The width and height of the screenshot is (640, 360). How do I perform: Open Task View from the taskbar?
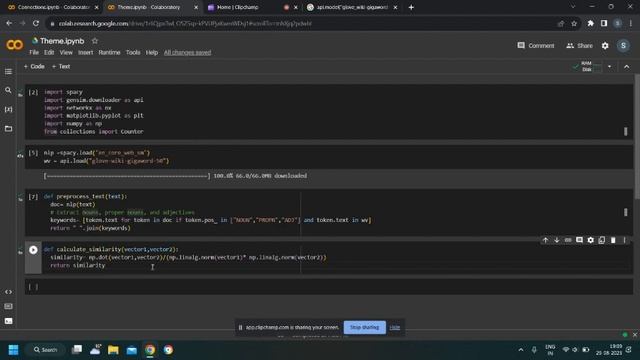click(x=77, y=350)
